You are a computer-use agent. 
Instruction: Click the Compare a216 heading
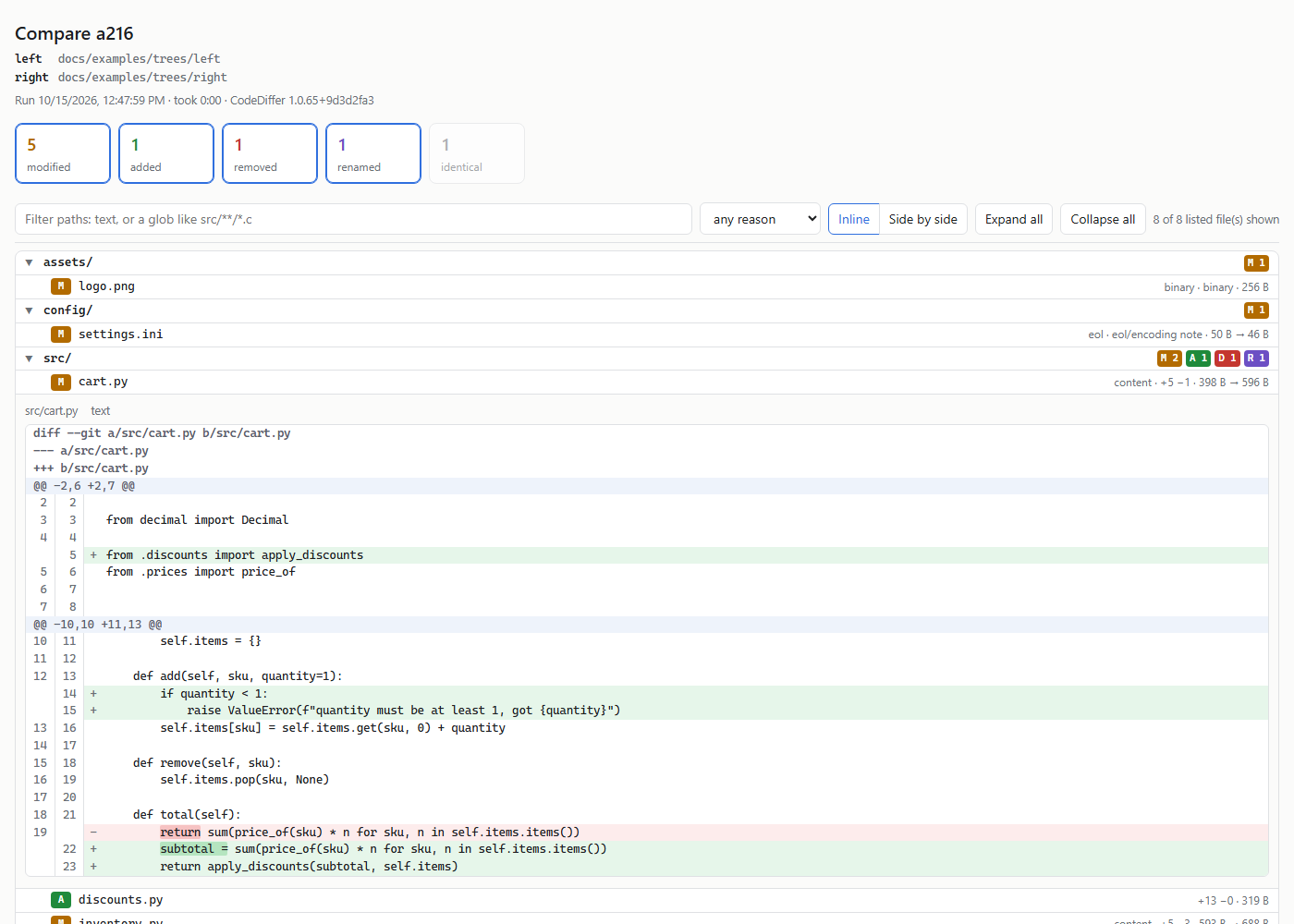pos(74,33)
